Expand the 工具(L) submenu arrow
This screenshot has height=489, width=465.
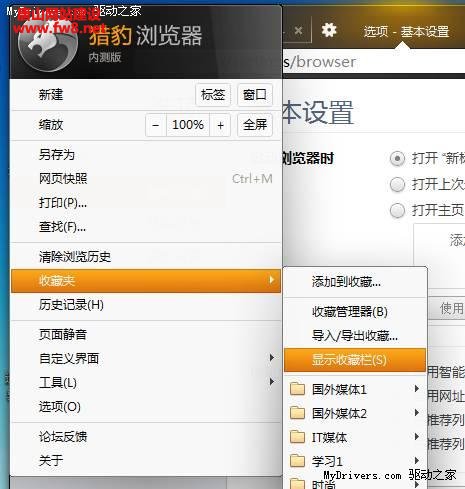click(x=272, y=382)
